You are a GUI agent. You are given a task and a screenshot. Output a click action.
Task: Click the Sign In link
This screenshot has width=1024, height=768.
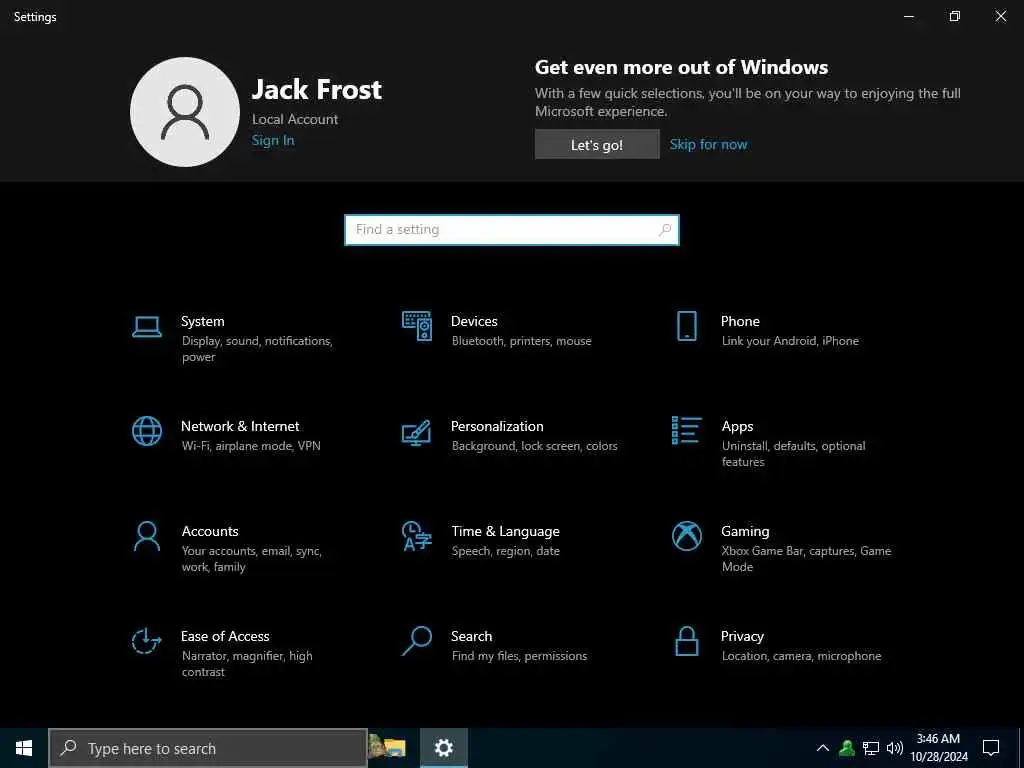click(273, 140)
